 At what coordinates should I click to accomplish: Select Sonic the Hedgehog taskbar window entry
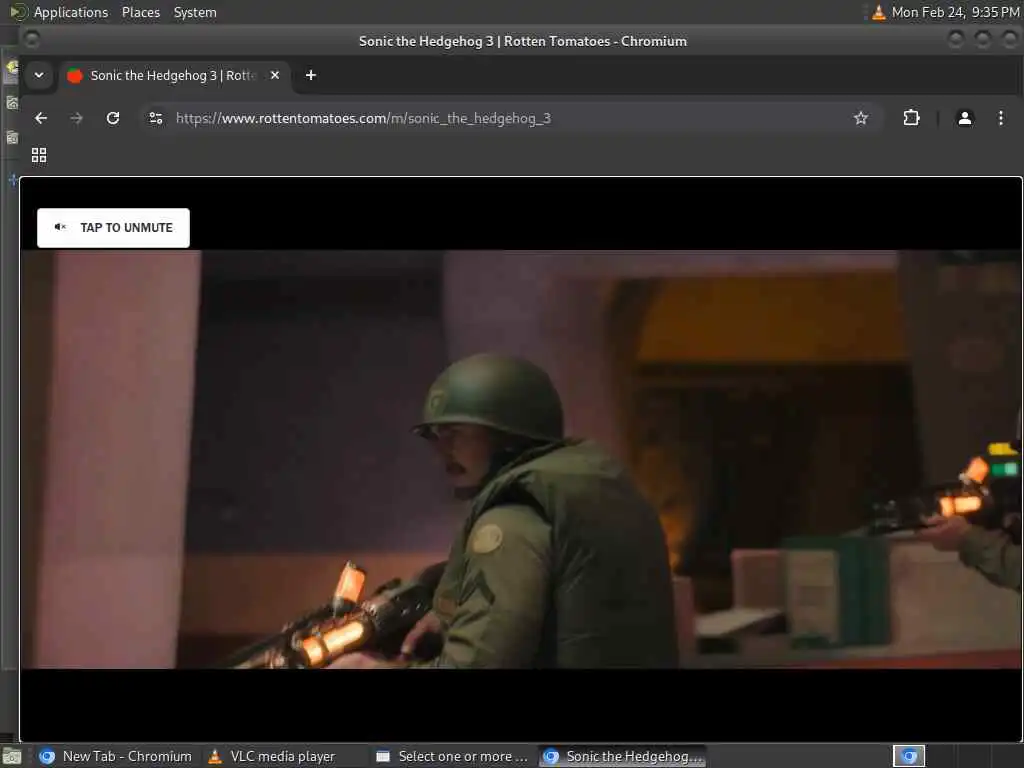(624, 756)
